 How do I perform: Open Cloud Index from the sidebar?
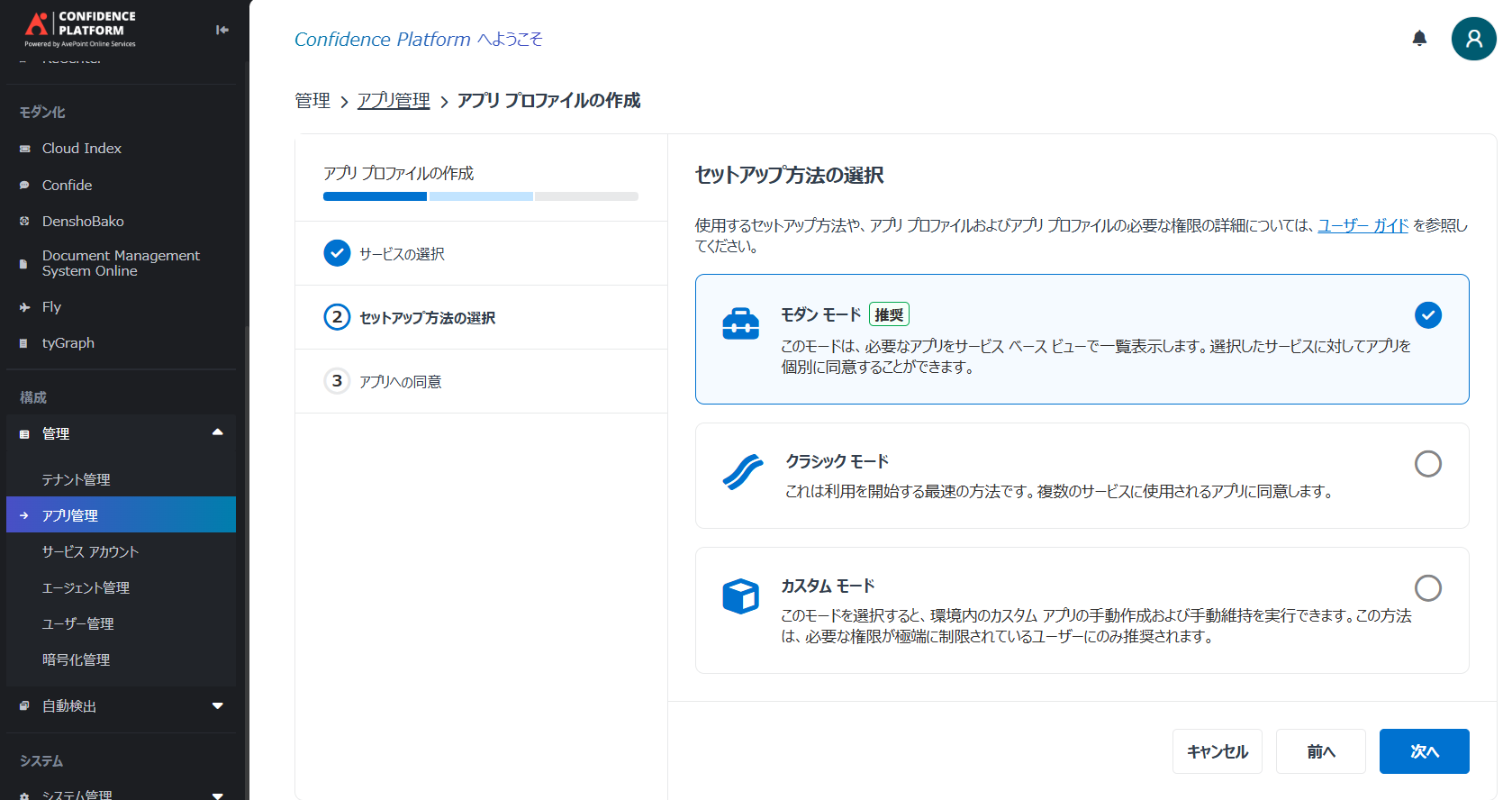82,149
